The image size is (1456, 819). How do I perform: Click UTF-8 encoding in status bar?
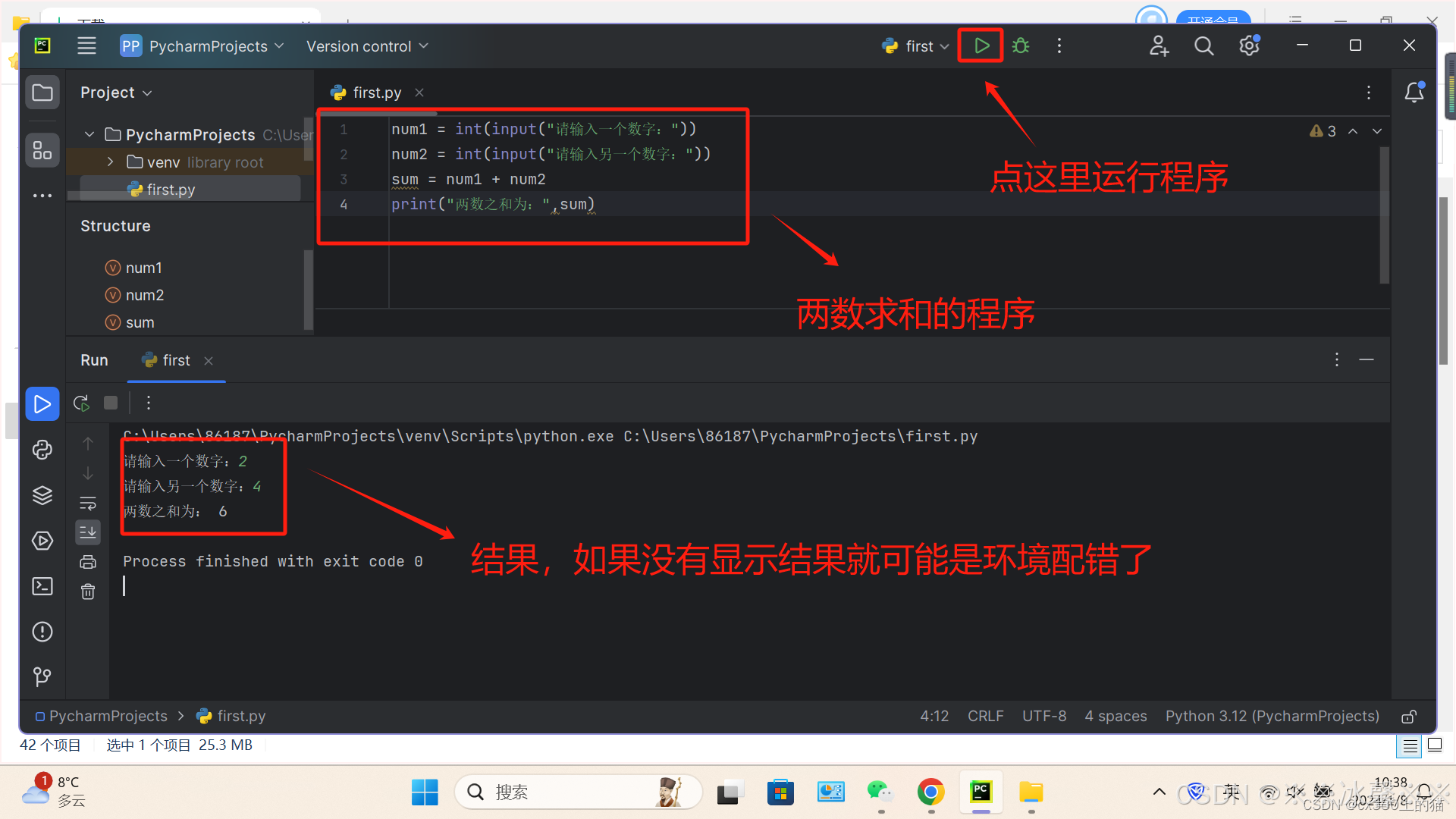(1043, 717)
